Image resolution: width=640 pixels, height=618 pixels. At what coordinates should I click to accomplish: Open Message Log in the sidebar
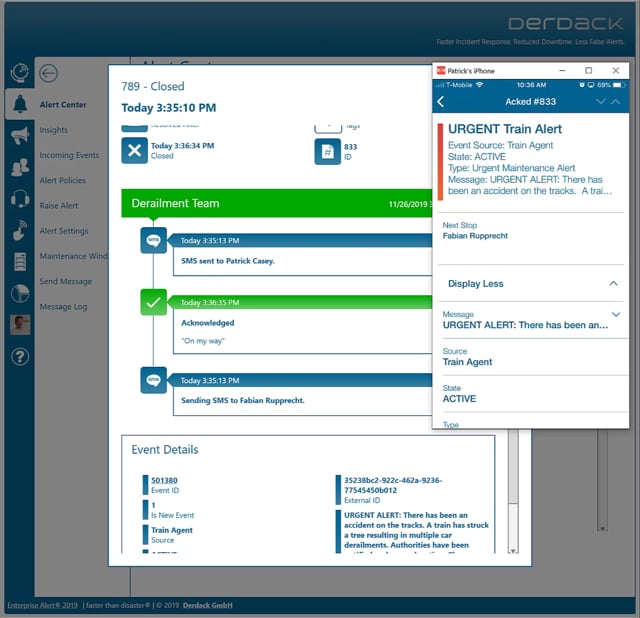pos(63,307)
